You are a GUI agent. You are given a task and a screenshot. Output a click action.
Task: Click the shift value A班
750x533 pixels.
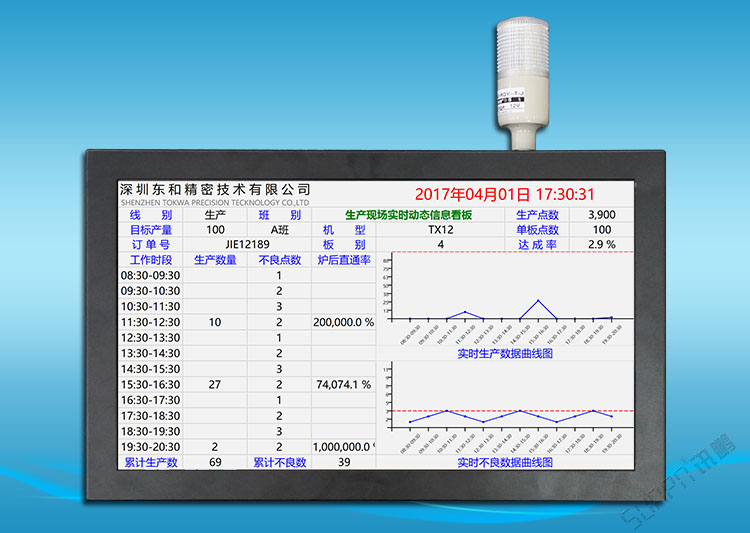click(x=279, y=230)
